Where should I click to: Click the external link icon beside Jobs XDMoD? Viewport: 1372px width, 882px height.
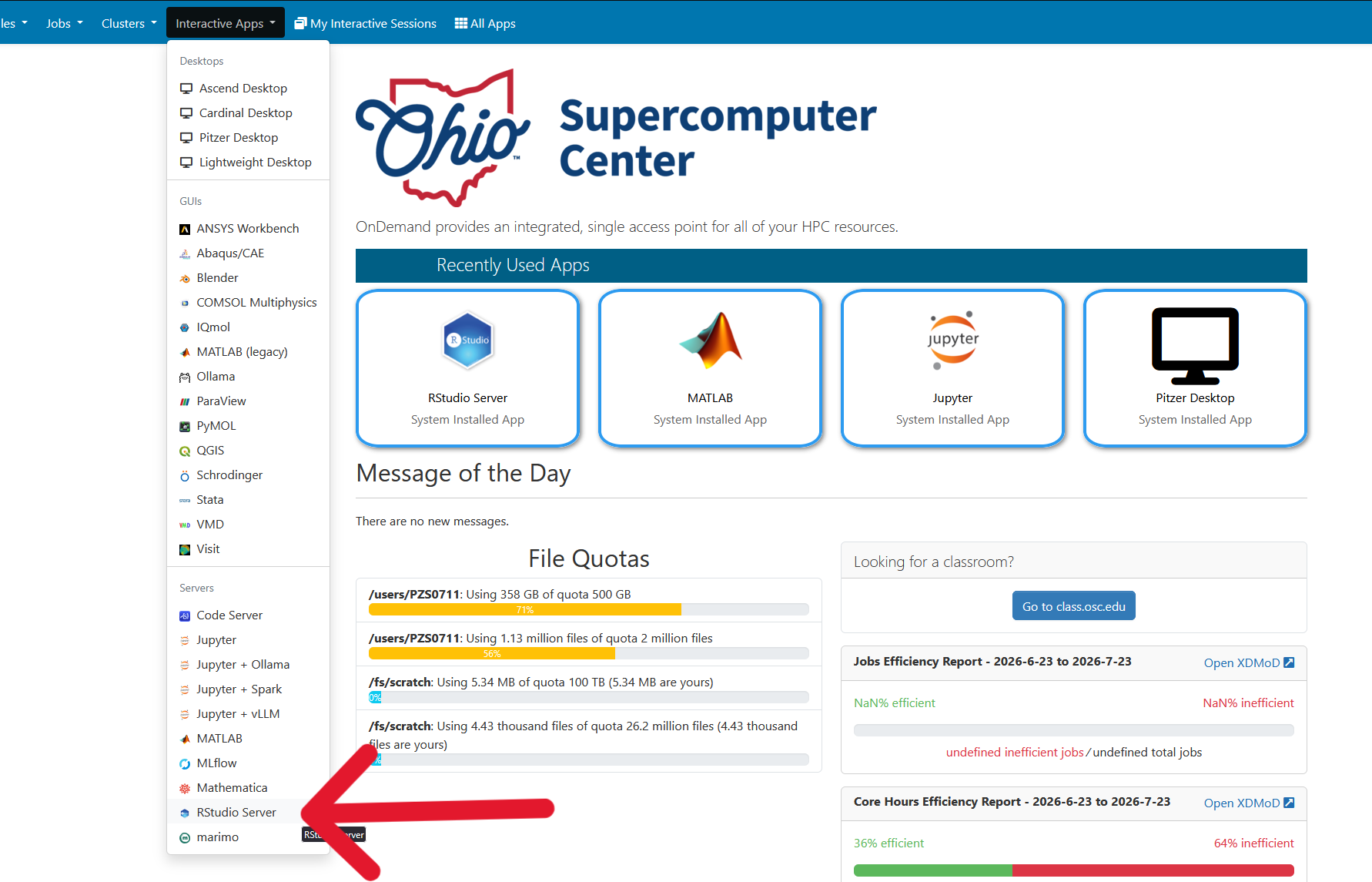pos(1289,662)
